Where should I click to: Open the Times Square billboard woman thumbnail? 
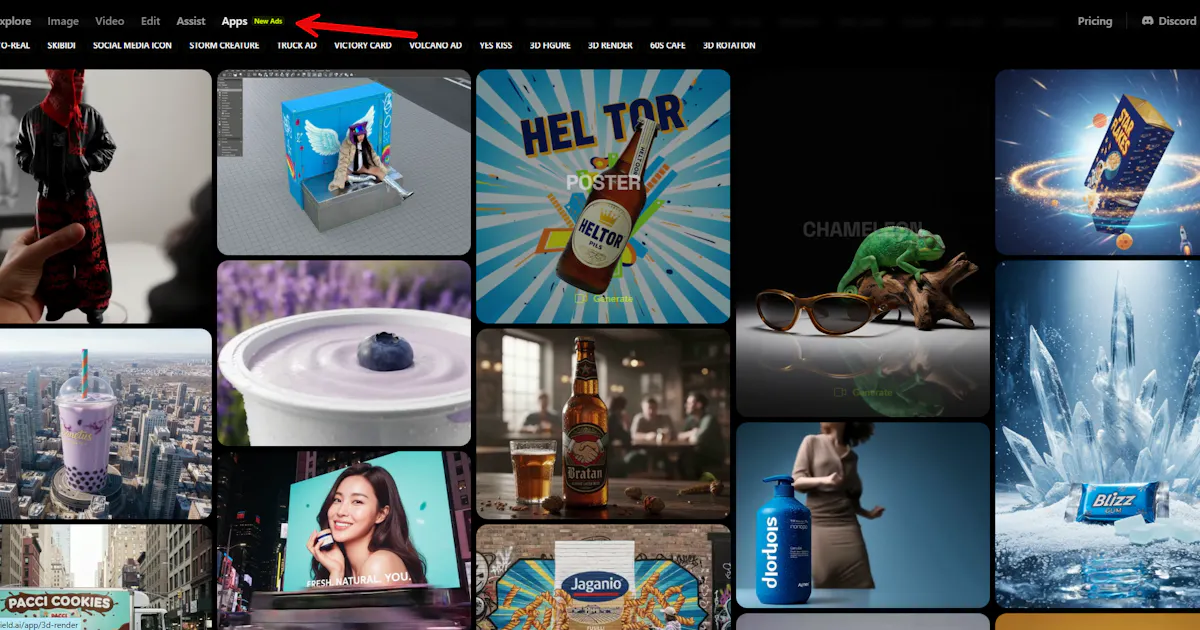[x=344, y=540]
